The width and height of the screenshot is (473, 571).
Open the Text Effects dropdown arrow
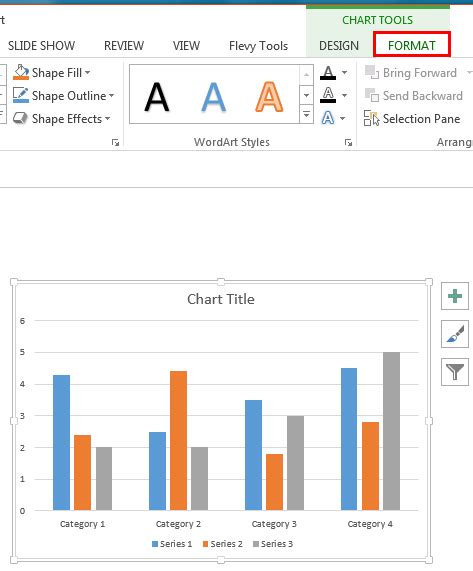tap(343, 118)
